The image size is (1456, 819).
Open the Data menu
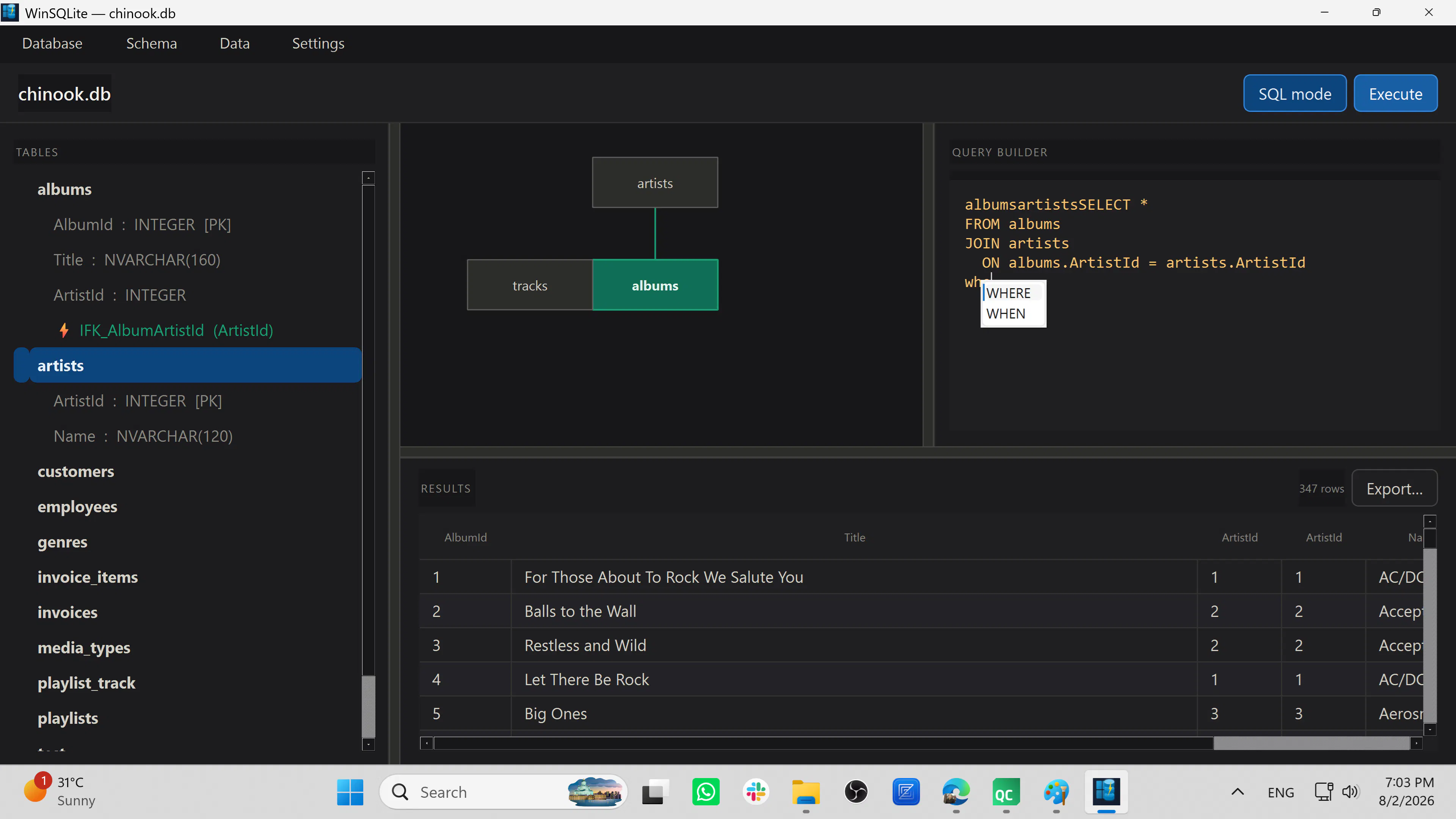click(x=235, y=44)
